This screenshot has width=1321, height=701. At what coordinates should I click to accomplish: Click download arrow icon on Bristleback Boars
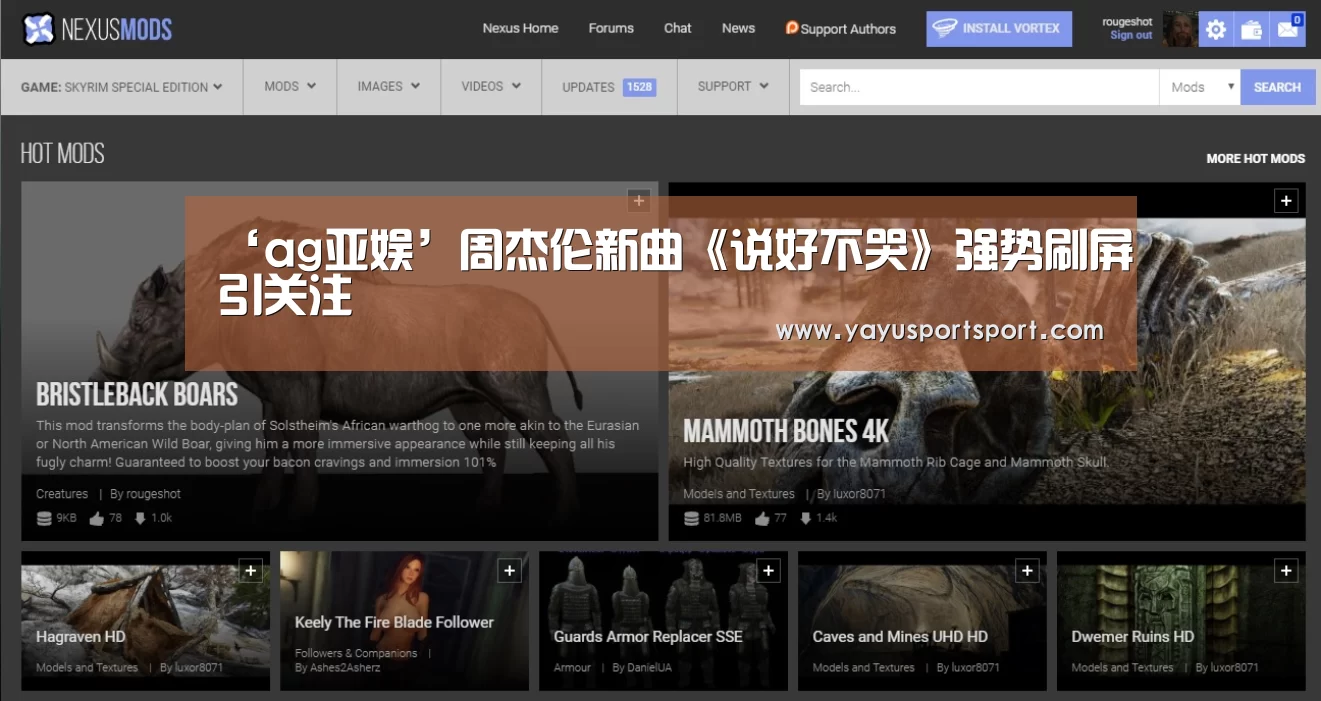click(x=140, y=518)
